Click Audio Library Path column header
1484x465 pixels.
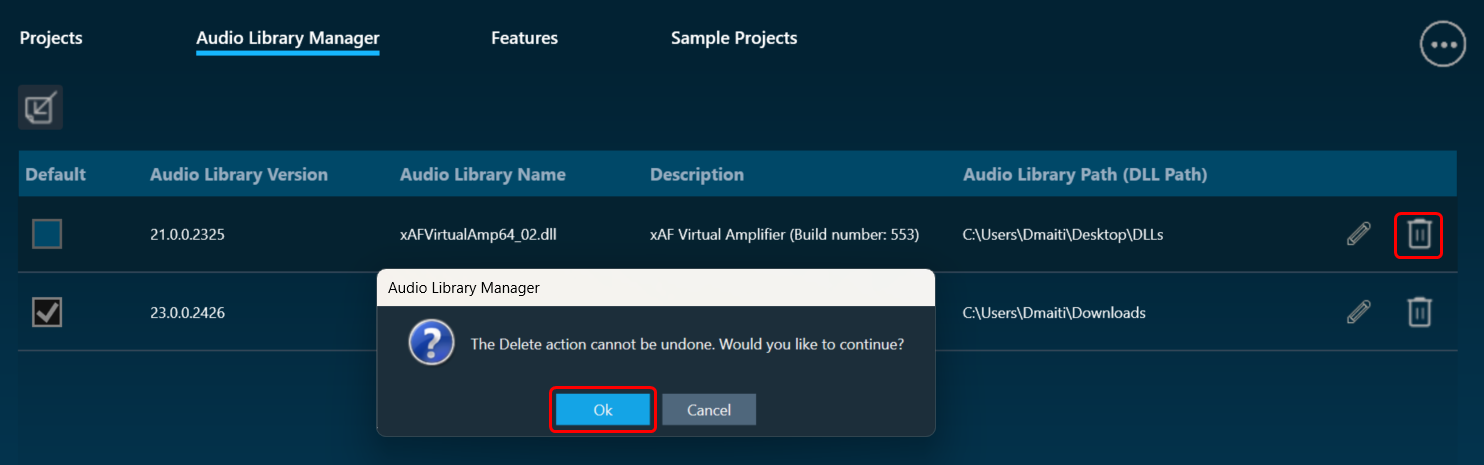(x=1085, y=174)
